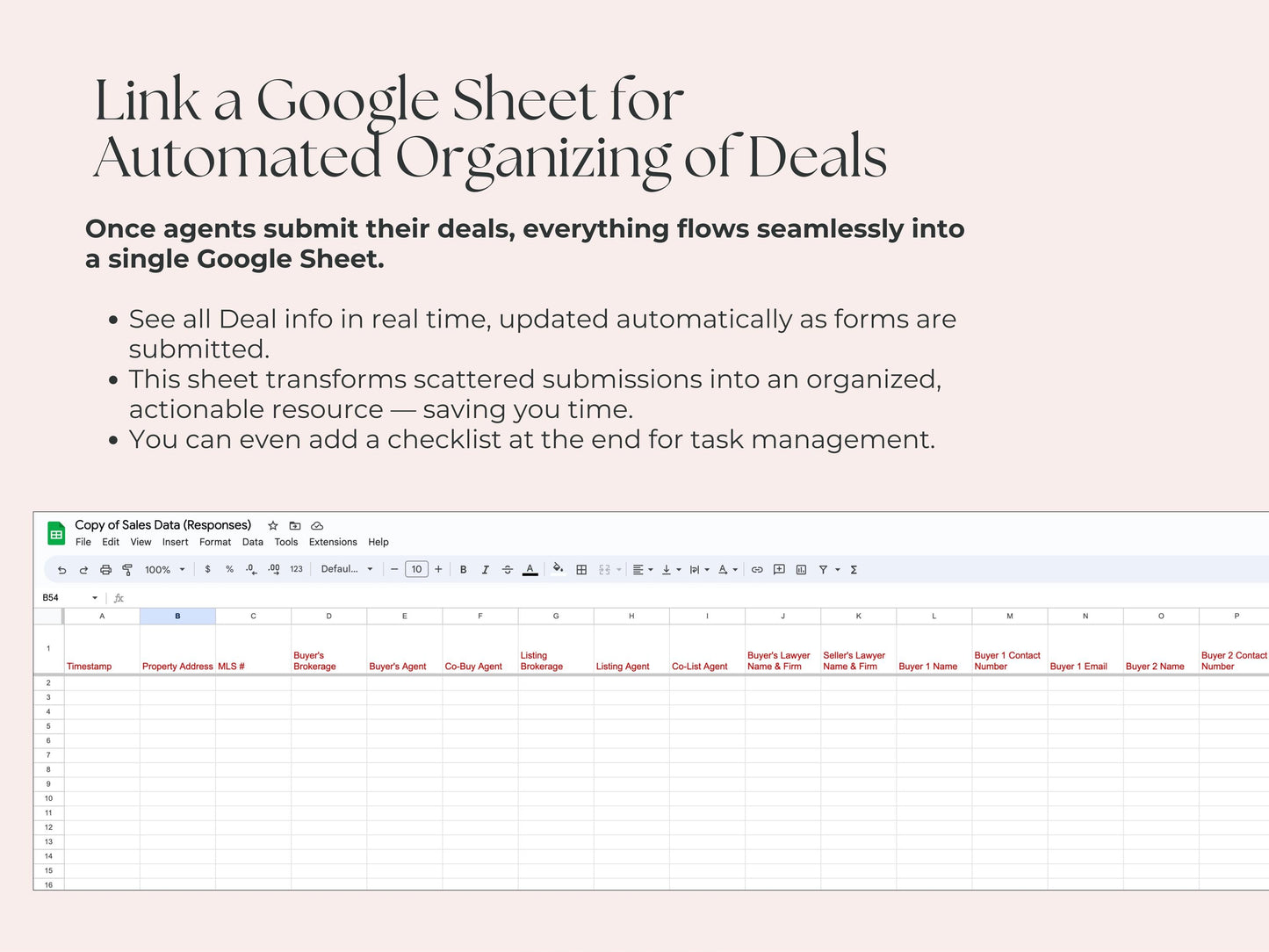The width and height of the screenshot is (1269, 952).
Task: Open the Tools menu
Action: 286,542
